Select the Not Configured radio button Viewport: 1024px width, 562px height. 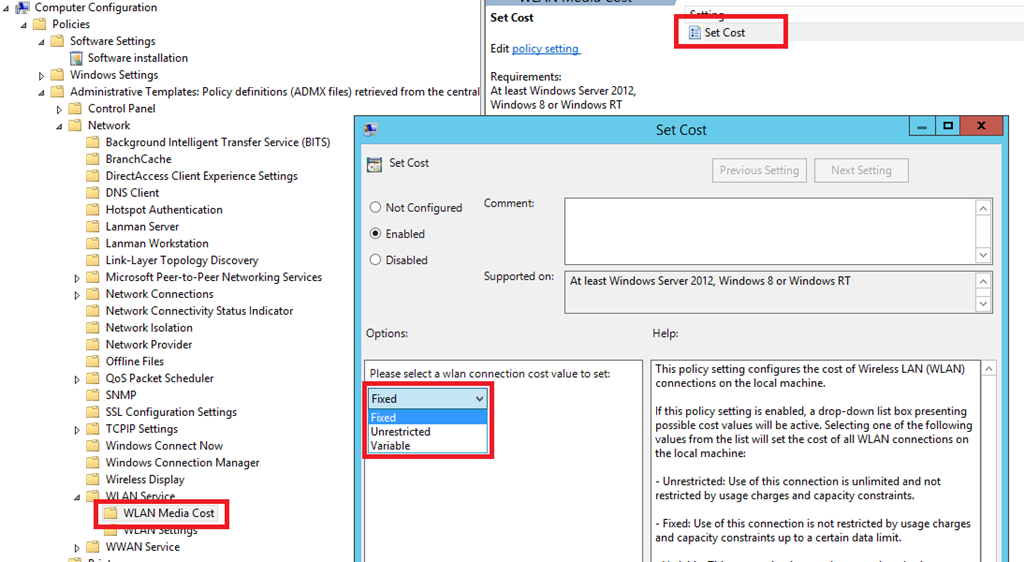tap(376, 208)
